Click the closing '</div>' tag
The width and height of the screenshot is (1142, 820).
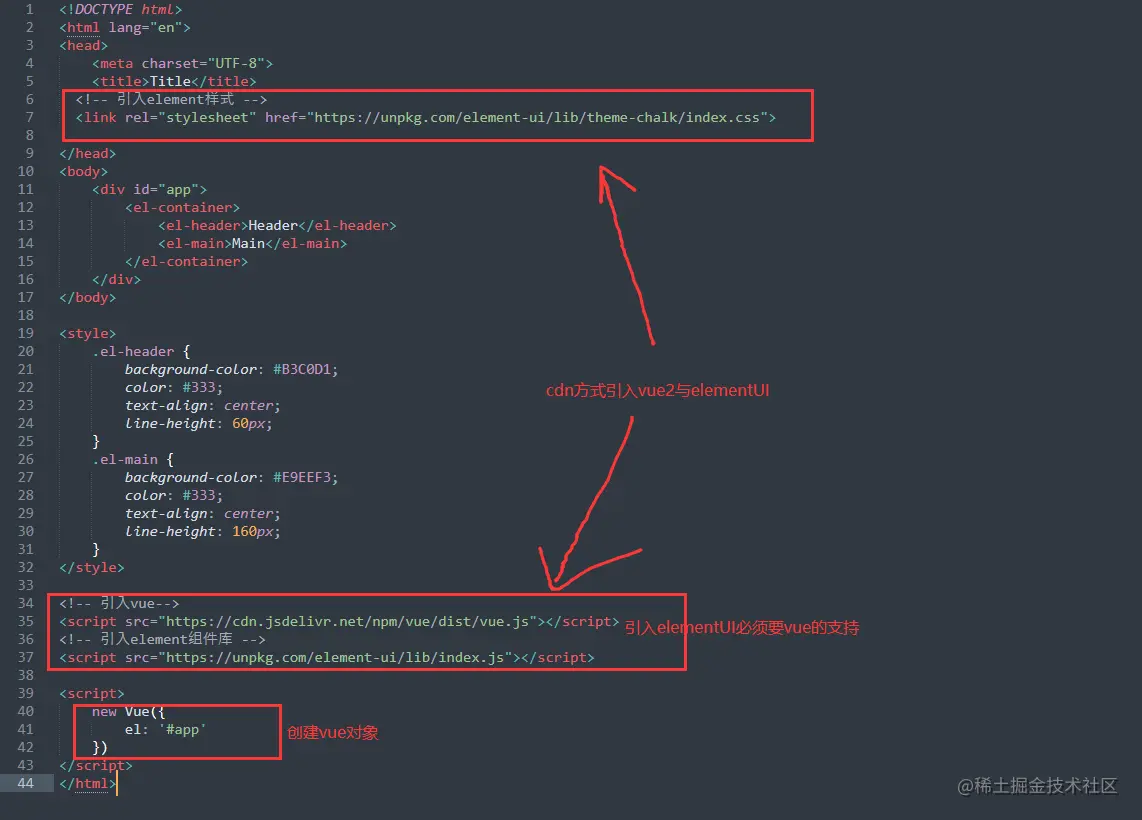tap(117, 280)
